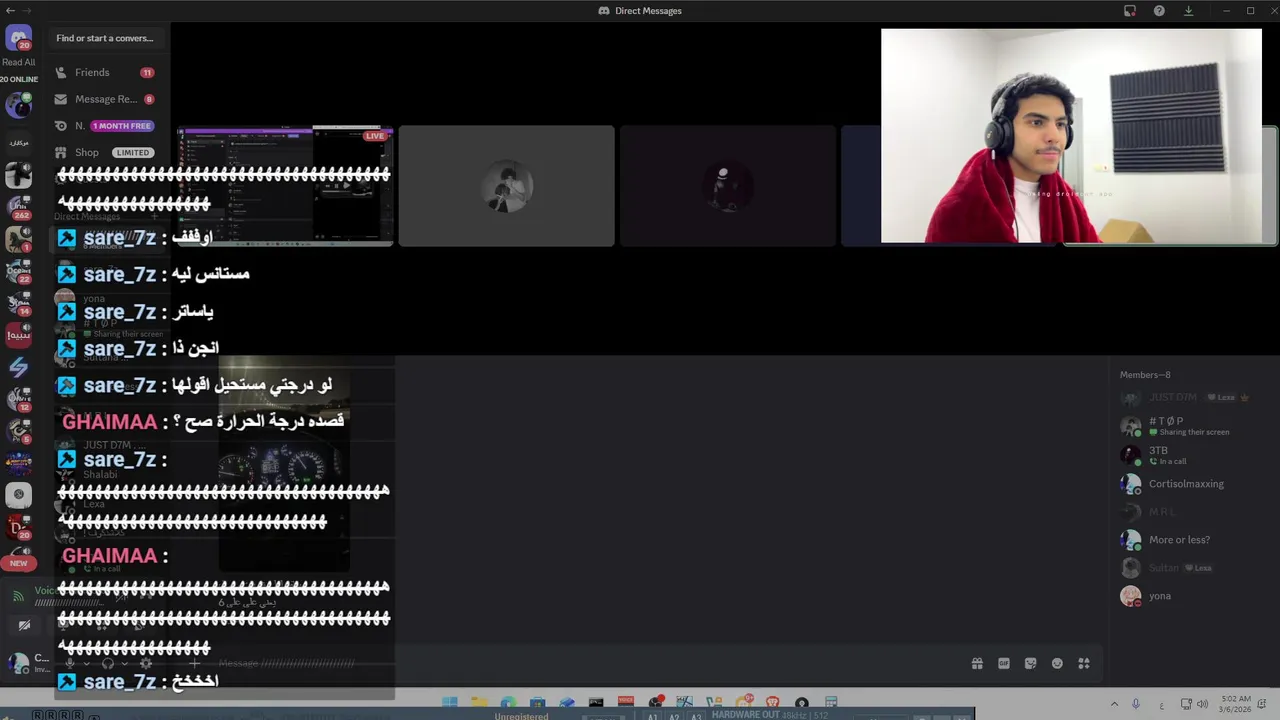Open the apps launcher icon in message bar
The width and height of the screenshot is (1280, 720).
pos(1084,663)
